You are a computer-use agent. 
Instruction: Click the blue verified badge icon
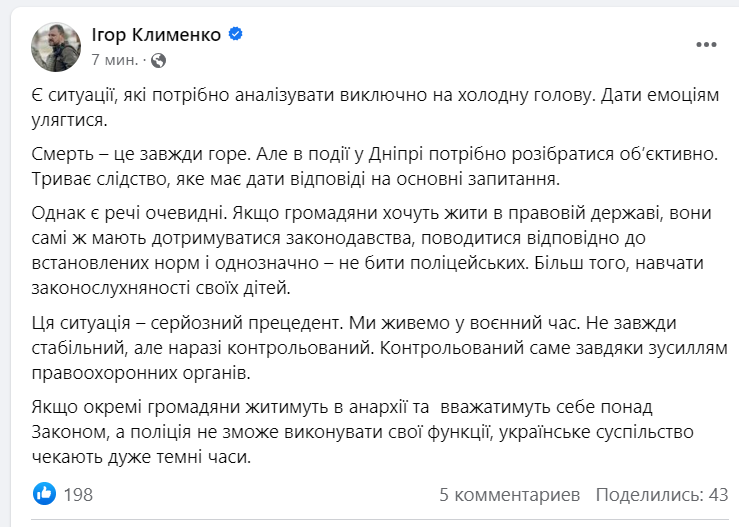pos(236,35)
